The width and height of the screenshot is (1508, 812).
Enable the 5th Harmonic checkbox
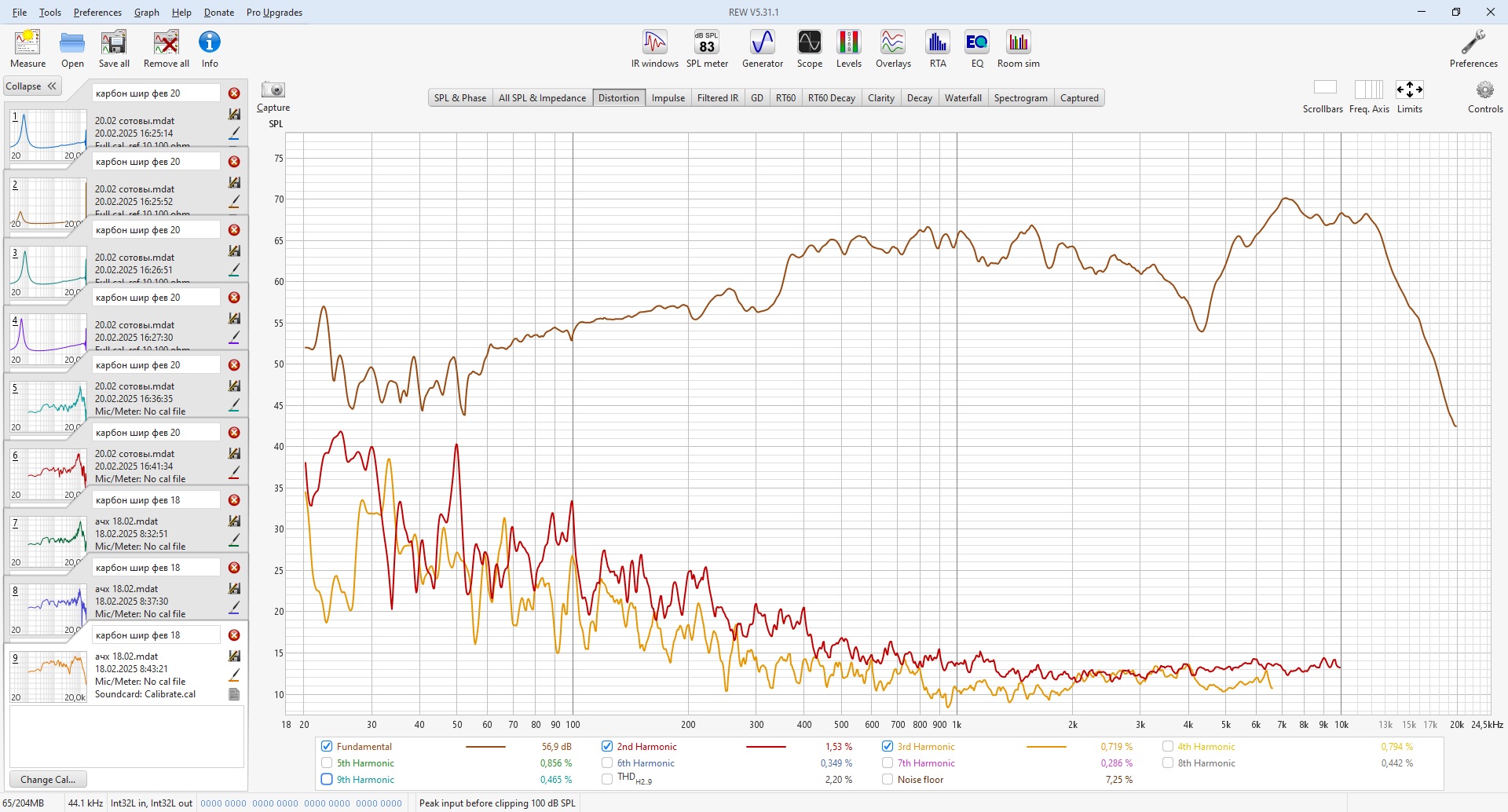click(x=327, y=763)
